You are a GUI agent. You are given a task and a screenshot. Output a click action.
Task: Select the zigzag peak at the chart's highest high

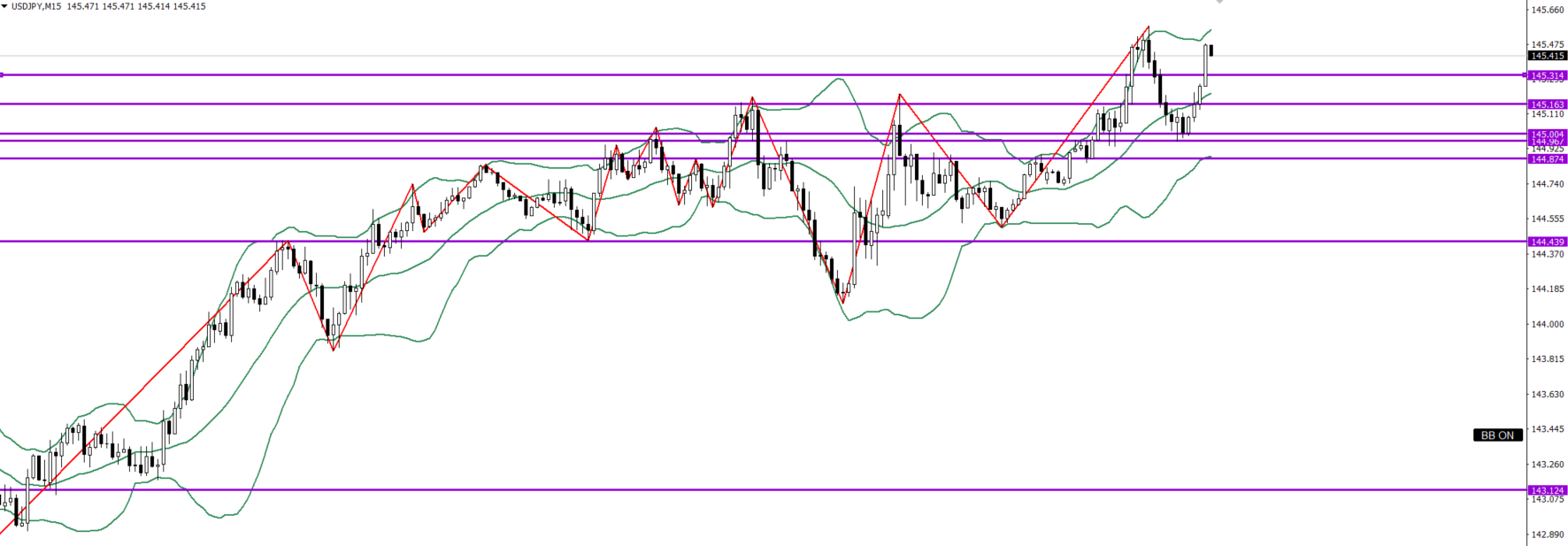tap(1149, 27)
